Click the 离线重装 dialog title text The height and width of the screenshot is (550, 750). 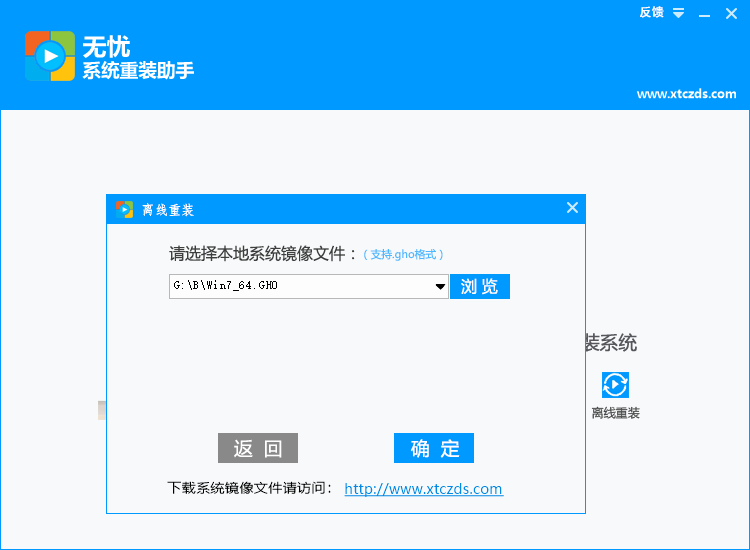click(x=168, y=210)
